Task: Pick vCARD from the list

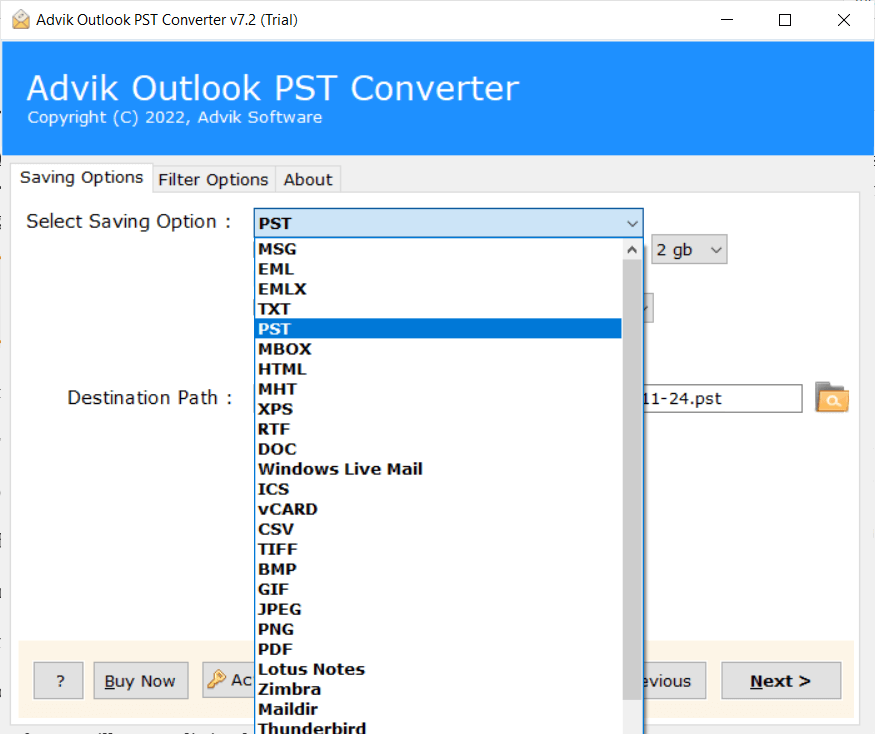Action: coord(438,509)
